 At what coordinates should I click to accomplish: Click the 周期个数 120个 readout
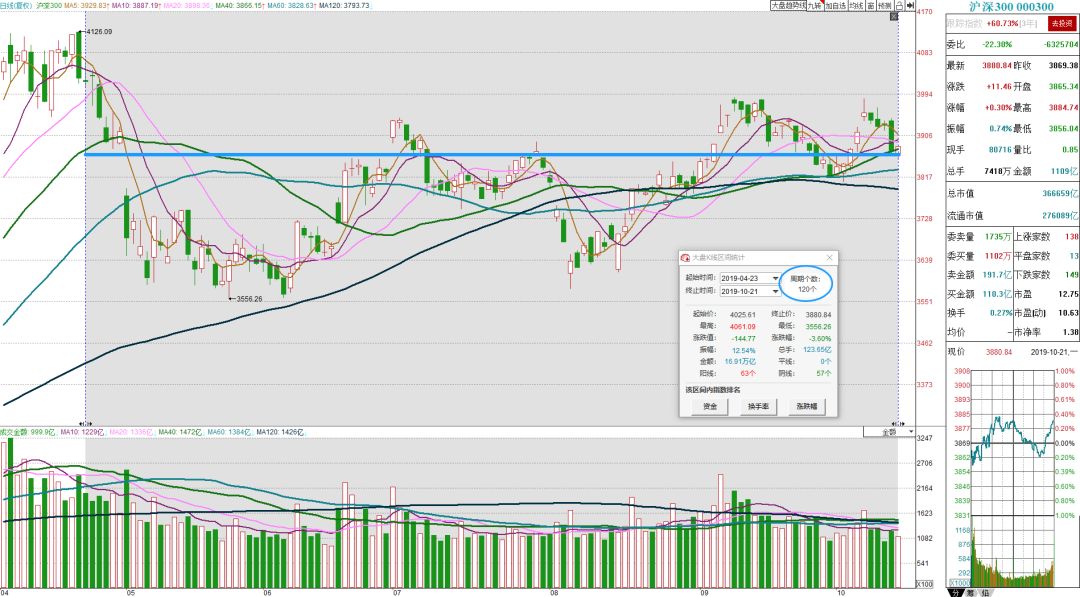[807, 284]
